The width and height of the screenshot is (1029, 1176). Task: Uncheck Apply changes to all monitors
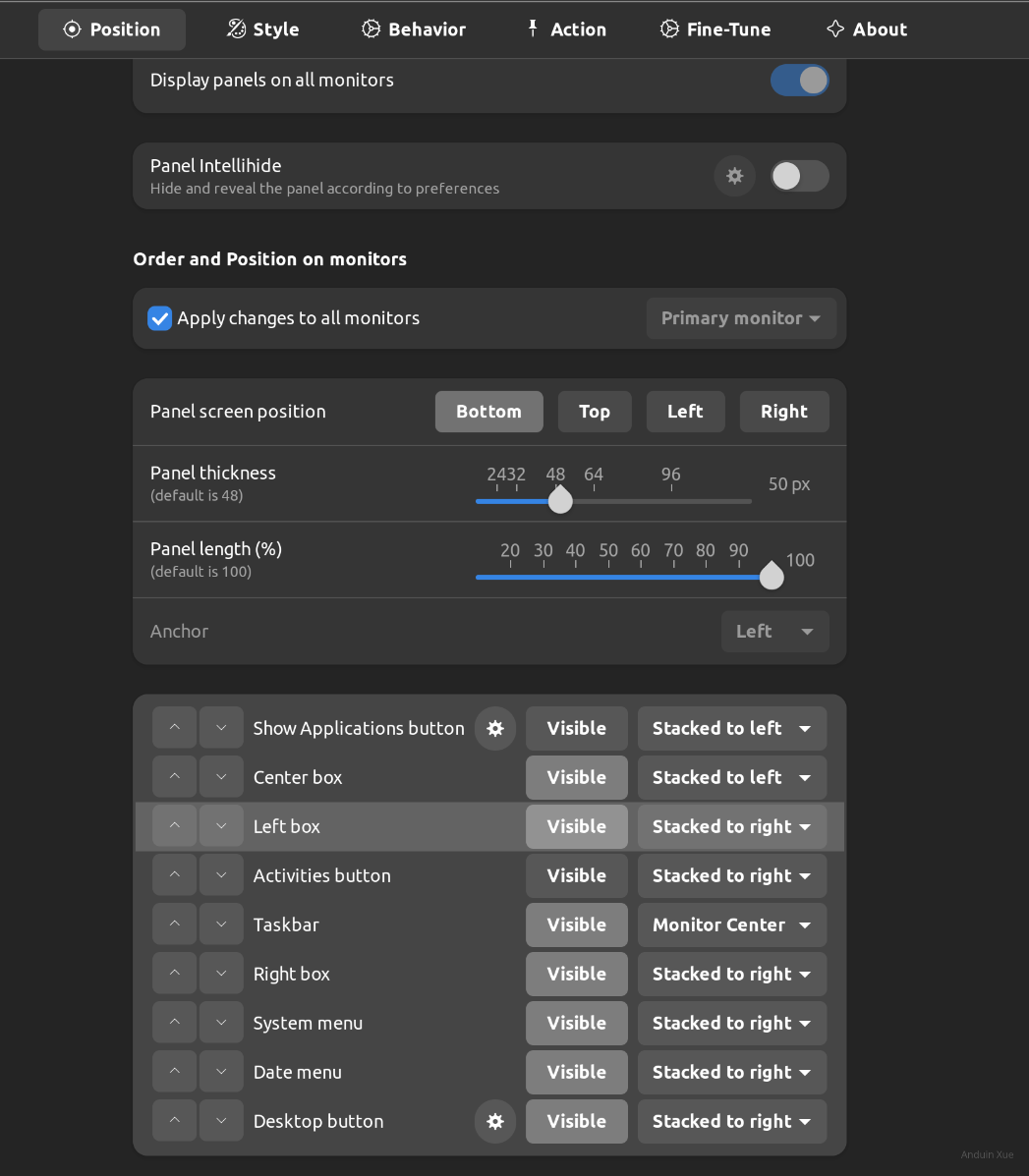tap(160, 318)
